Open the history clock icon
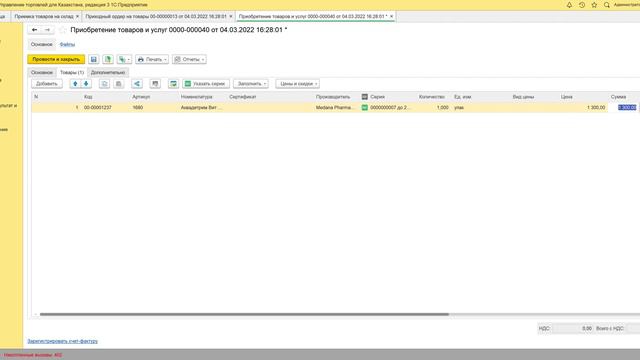Viewport: 640px width, 360px height. pyautogui.click(x=582, y=5)
